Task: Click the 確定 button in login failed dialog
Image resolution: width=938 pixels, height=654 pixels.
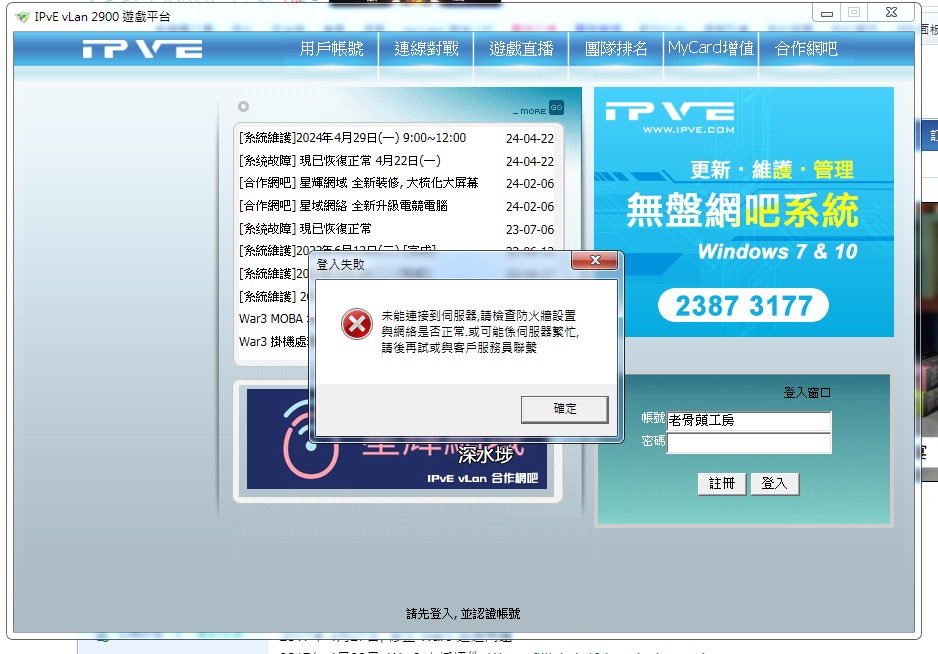Action: 564,409
